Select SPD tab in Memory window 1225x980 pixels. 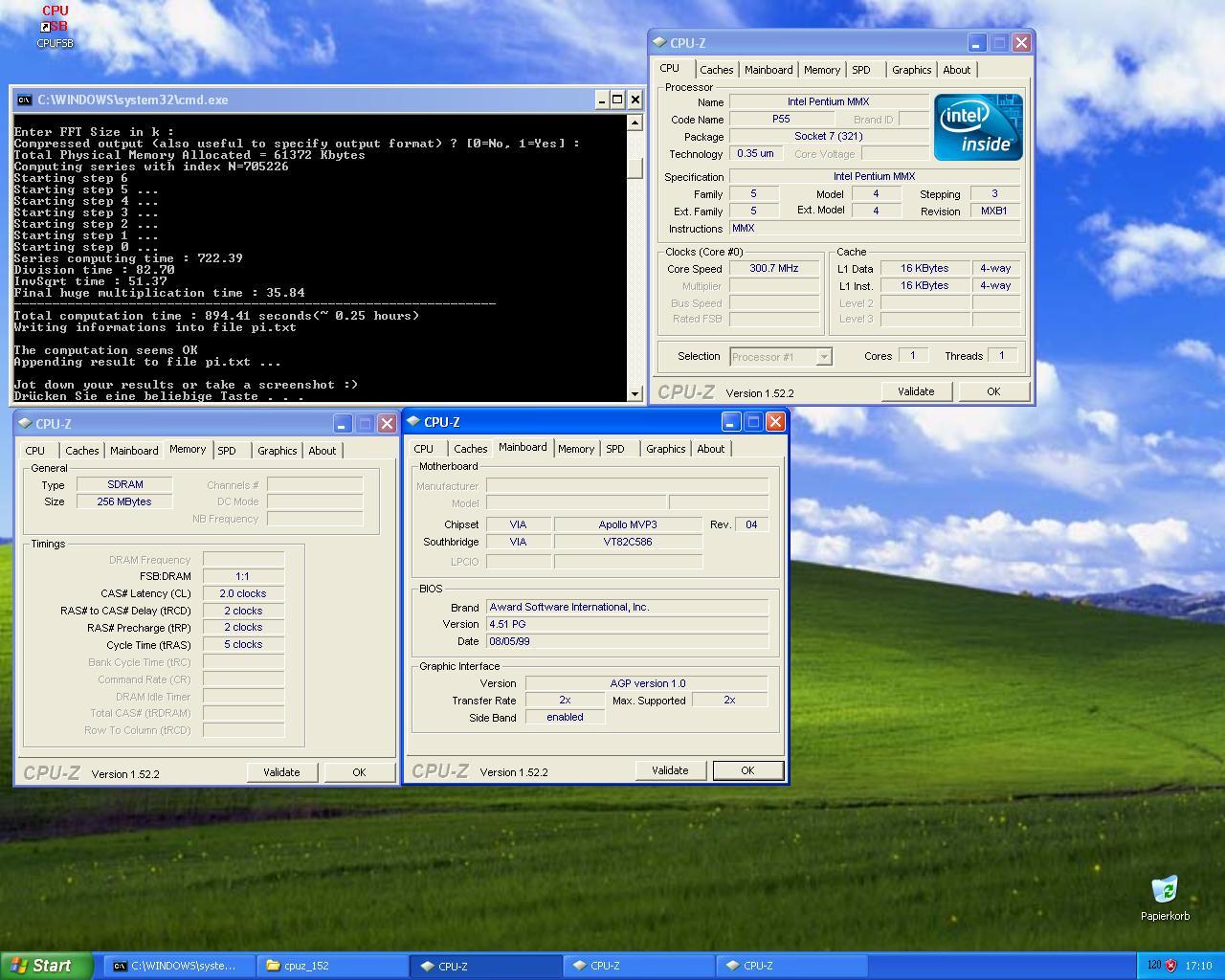(227, 451)
